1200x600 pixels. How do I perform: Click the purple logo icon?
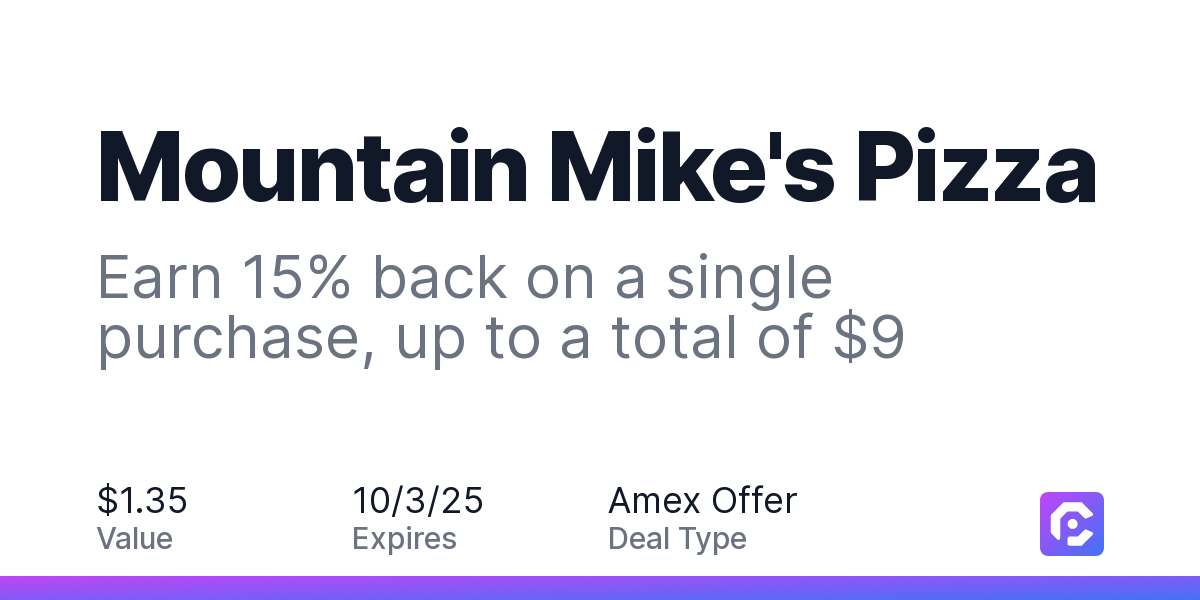tap(1072, 524)
